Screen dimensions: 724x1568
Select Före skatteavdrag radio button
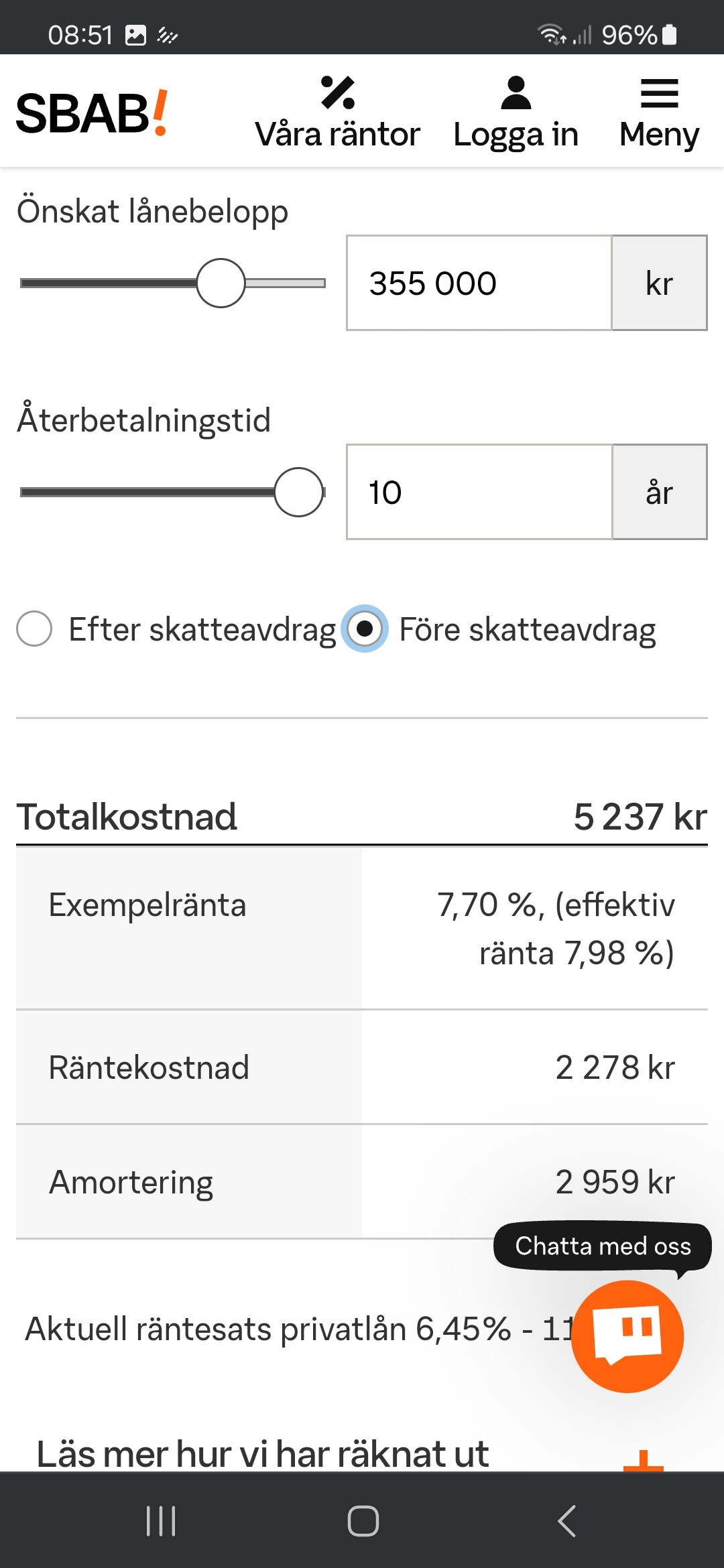coord(365,629)
